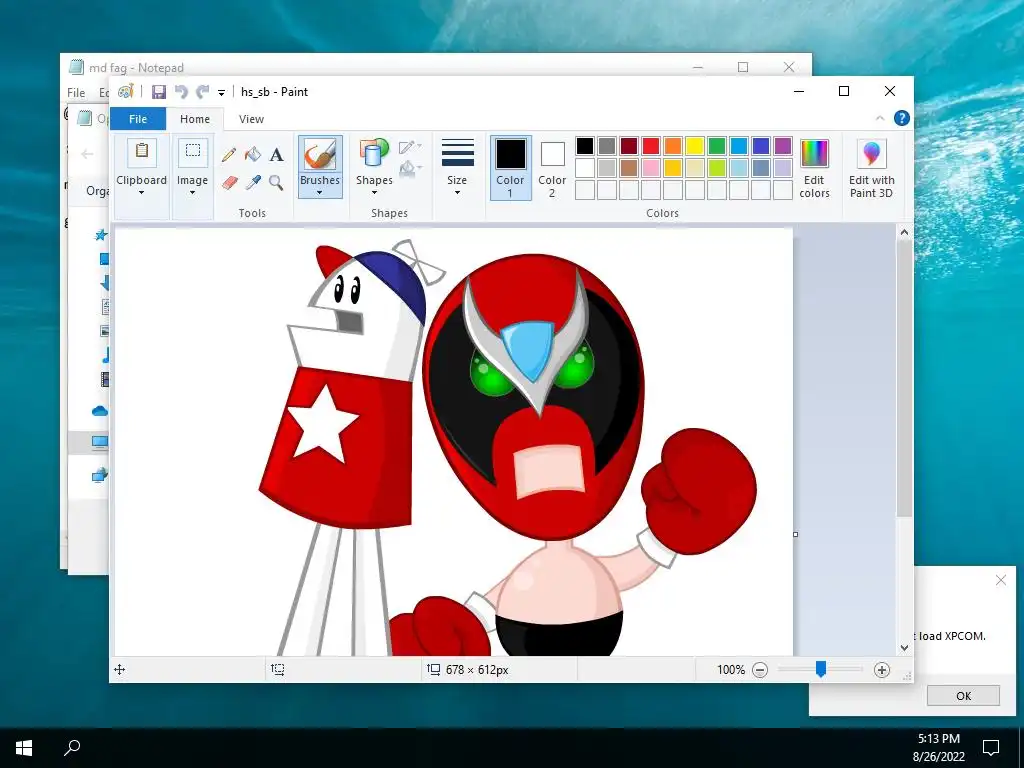Select Color 2 background box
The image size is (1024, 768).
[x=552, y=168]
